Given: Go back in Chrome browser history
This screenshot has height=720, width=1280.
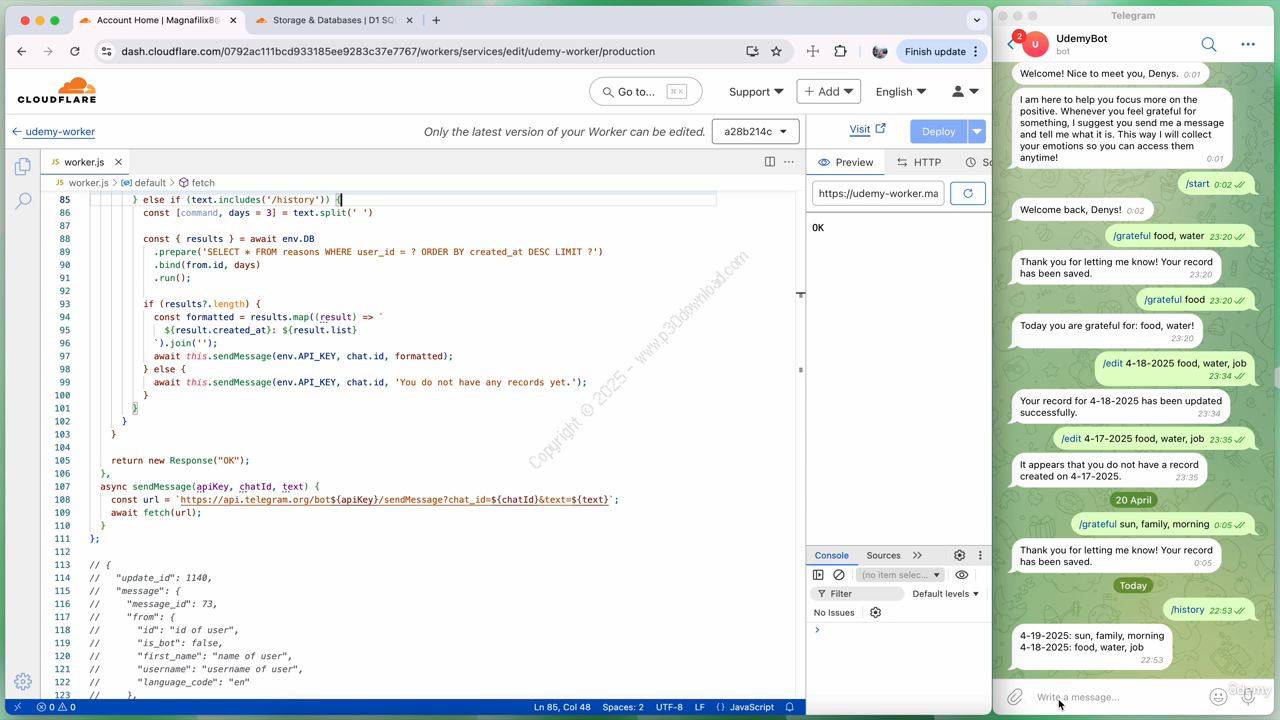Looking at the screenshot, I should [21, 51].
